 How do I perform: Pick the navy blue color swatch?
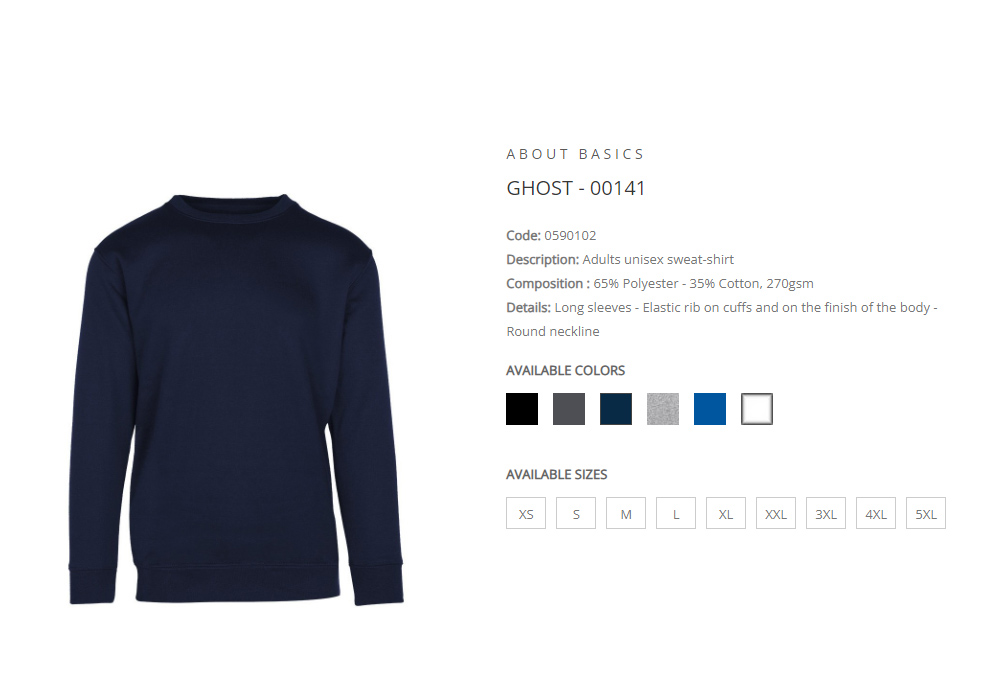(616, 408)
